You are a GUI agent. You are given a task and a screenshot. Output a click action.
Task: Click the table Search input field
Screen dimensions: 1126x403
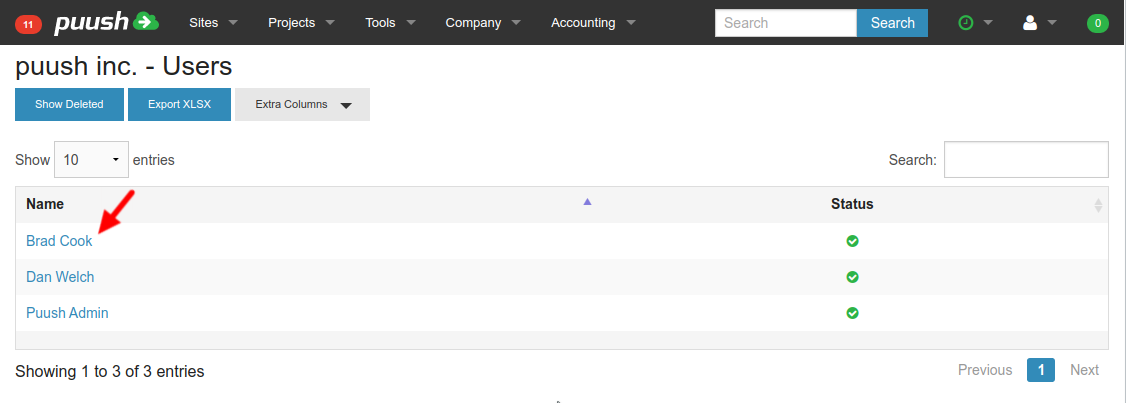tap(1025, 159)
